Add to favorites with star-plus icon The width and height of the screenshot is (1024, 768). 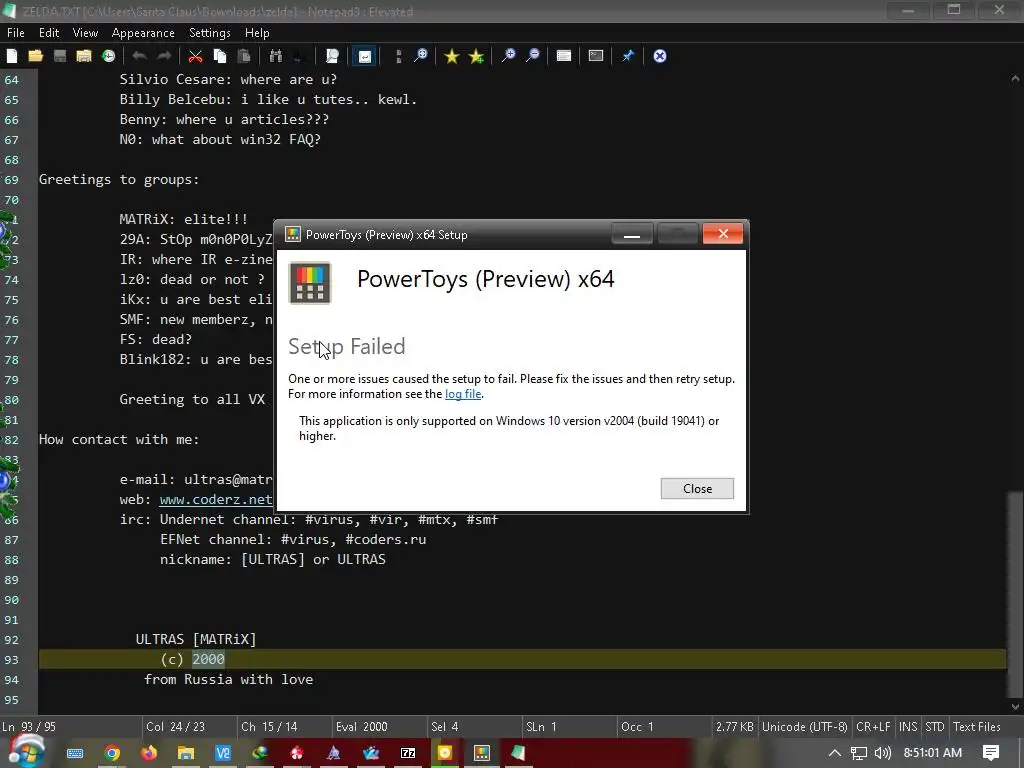click(476, 56)
